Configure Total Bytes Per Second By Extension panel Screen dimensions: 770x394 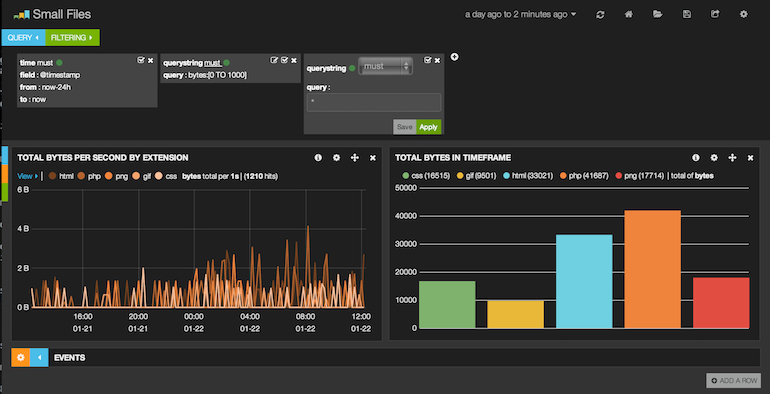336,158
